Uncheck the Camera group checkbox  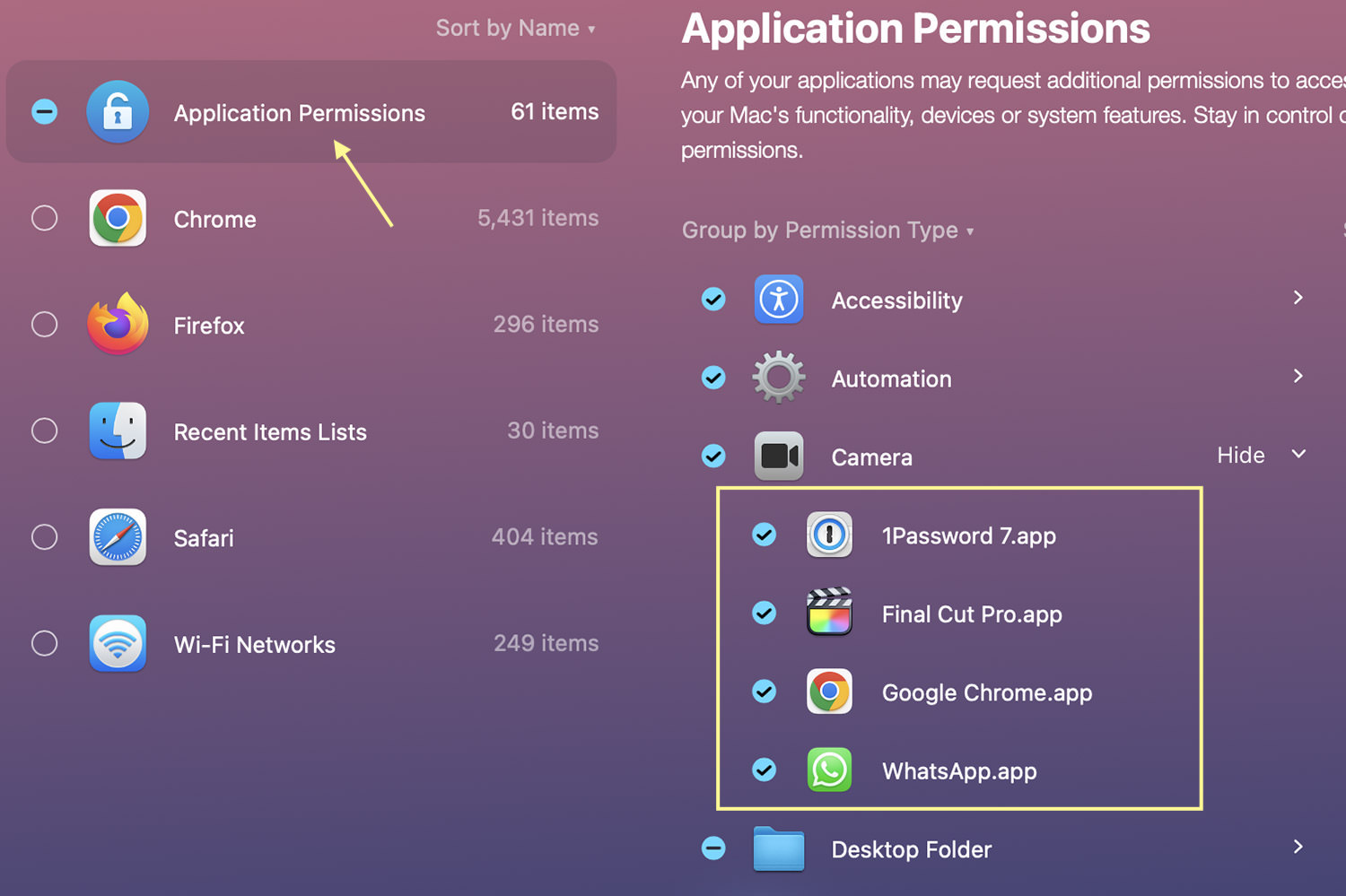tap(713, 457)
